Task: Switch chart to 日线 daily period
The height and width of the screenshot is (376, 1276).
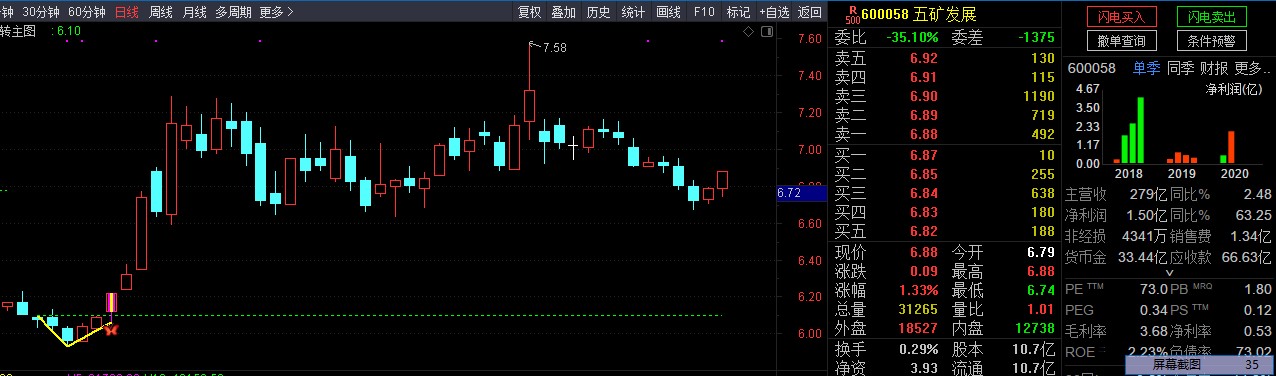Action: point(127,12)
